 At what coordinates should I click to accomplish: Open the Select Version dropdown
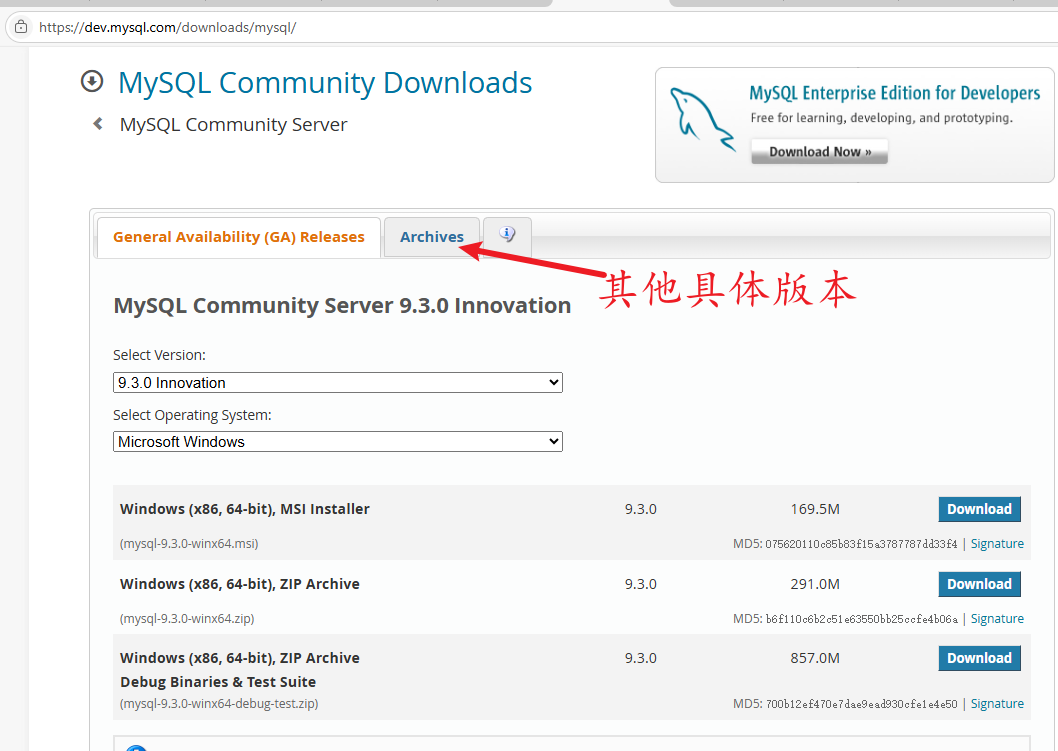337,383
